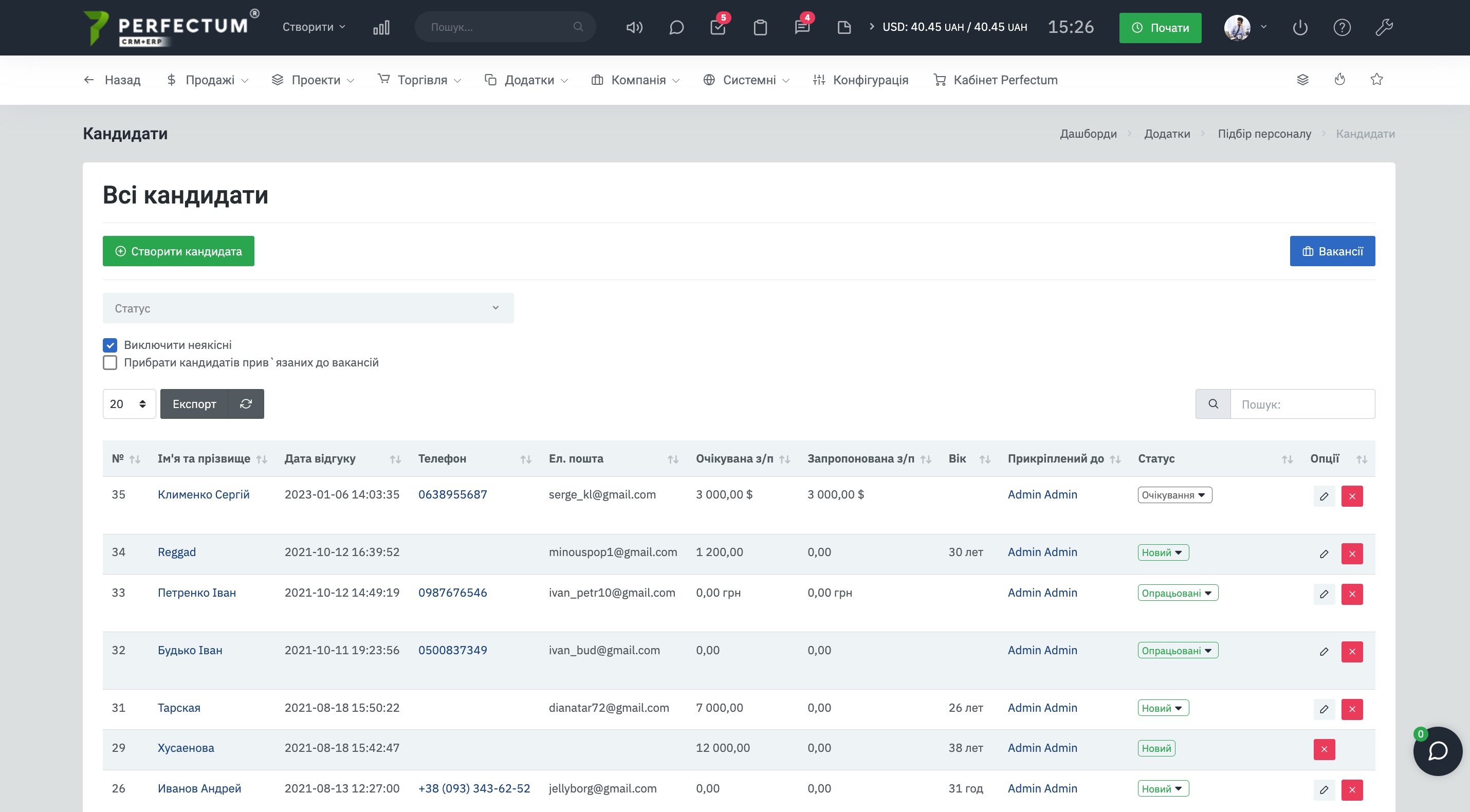This screenshot has height=812, width=1470.
Task: Sort table by Дата відгуку column
Action: click(342, 459)
